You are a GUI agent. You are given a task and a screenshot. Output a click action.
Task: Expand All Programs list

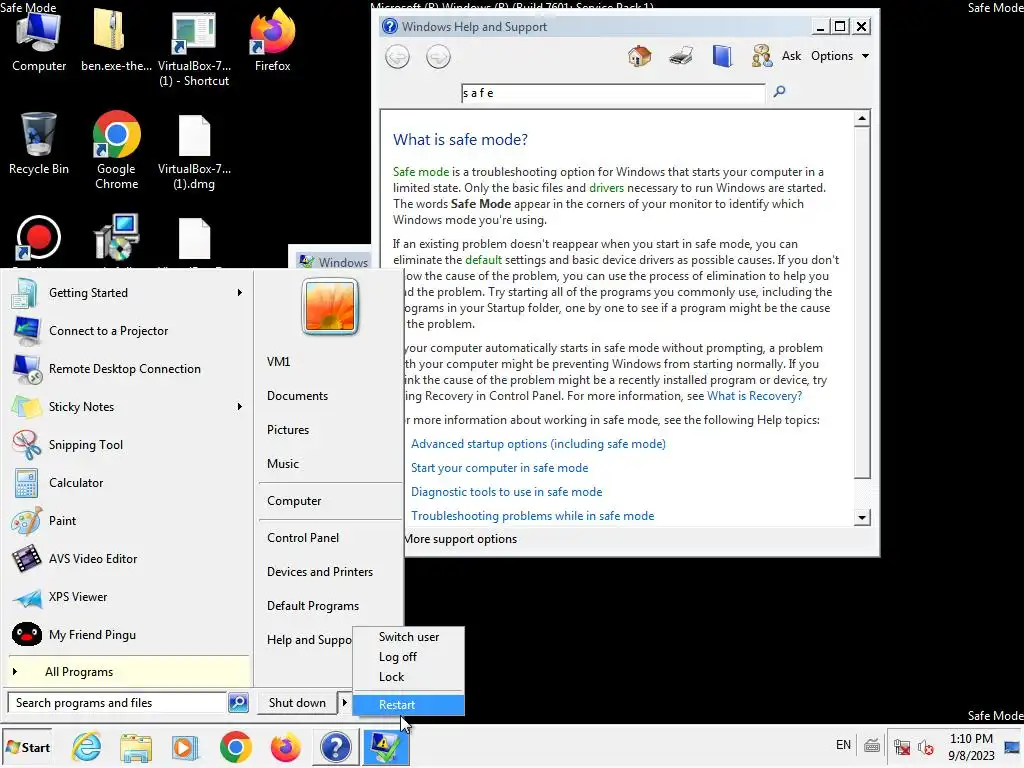tap(129, 672)
